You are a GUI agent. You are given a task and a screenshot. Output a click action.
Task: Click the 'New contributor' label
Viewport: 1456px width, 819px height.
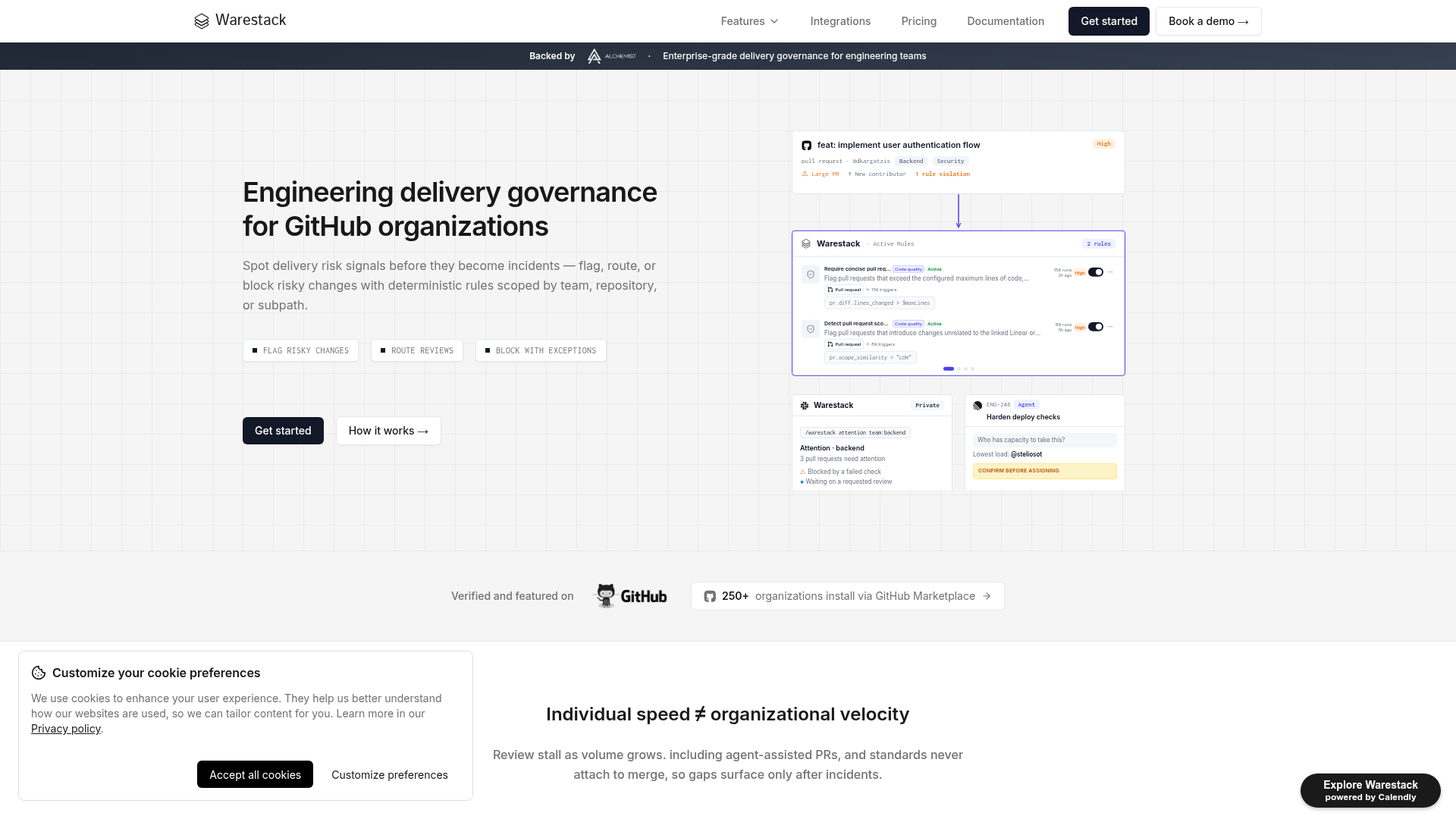click(877, 174)
